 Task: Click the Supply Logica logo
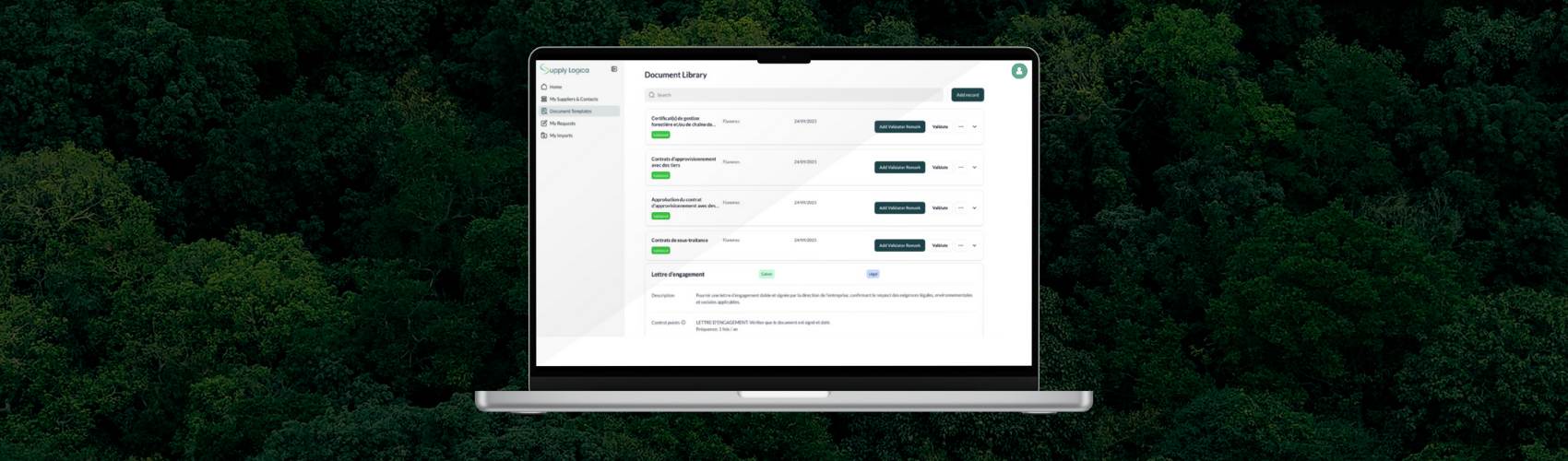[x=564, y=70]
